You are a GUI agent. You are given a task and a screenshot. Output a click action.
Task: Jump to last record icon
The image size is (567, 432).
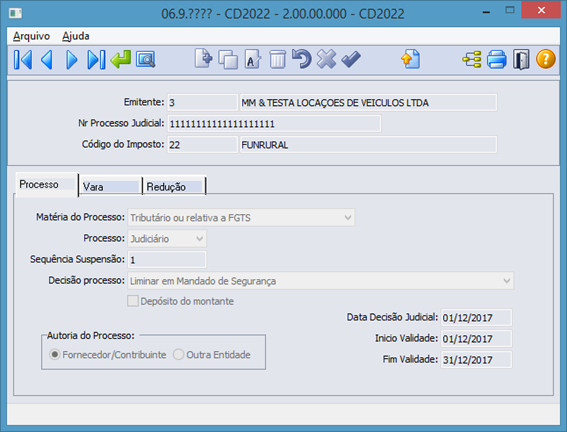(96, 60)
